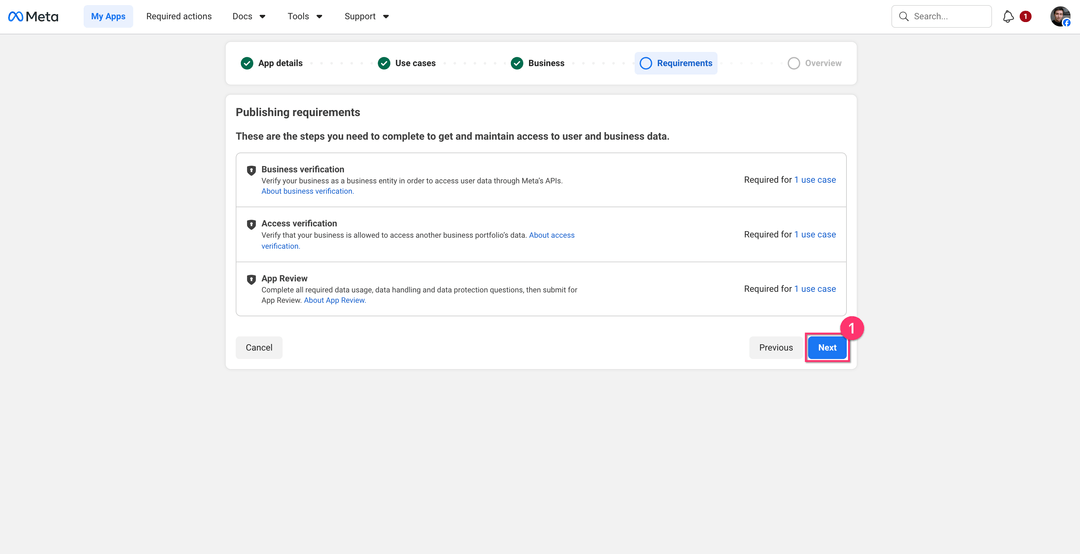Open the user profile avatar
The image size is (1080, 554).
1060,17
